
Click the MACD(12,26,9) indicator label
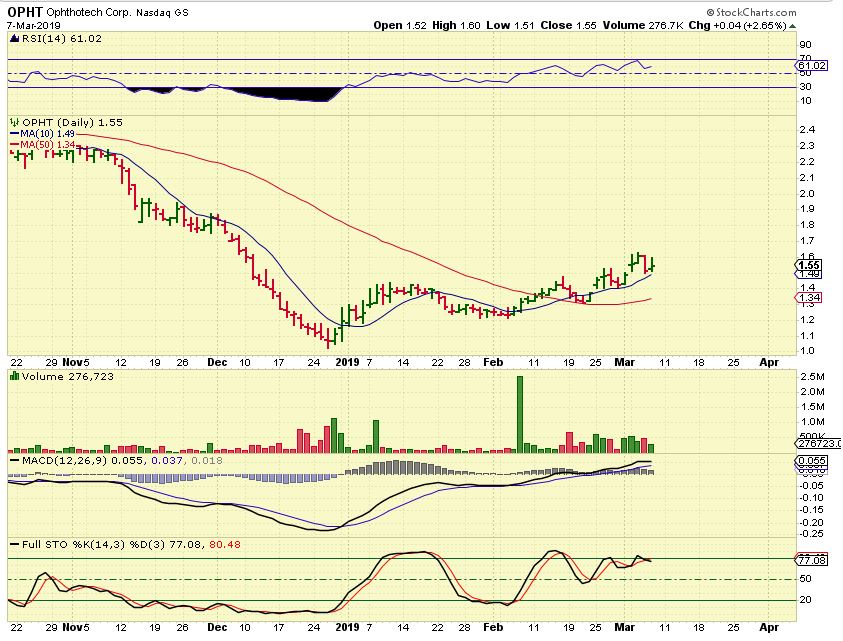pyautogui.click(x=64, y=461)
